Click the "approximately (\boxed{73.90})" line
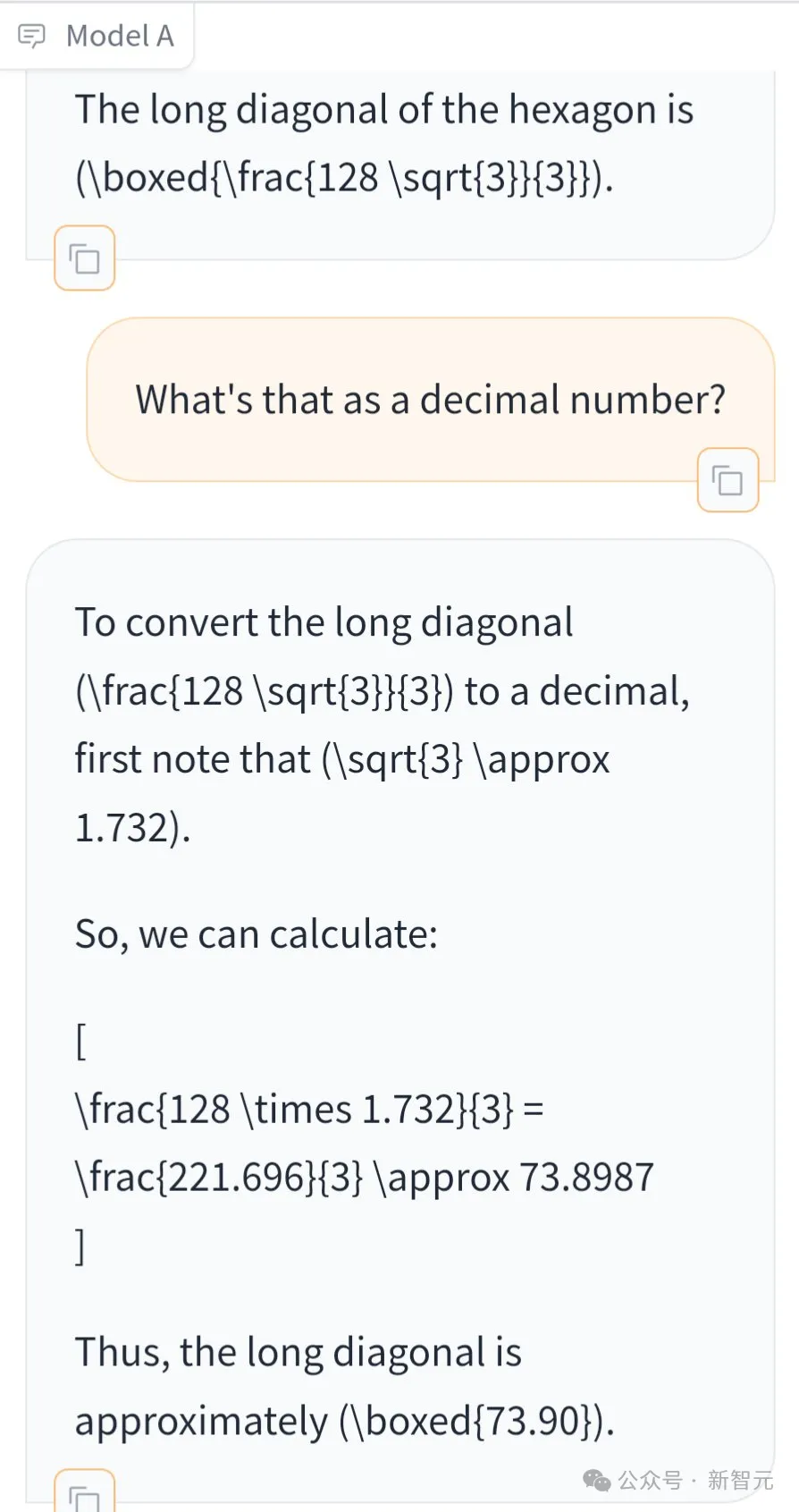799x1512 pixels. 345,1423
